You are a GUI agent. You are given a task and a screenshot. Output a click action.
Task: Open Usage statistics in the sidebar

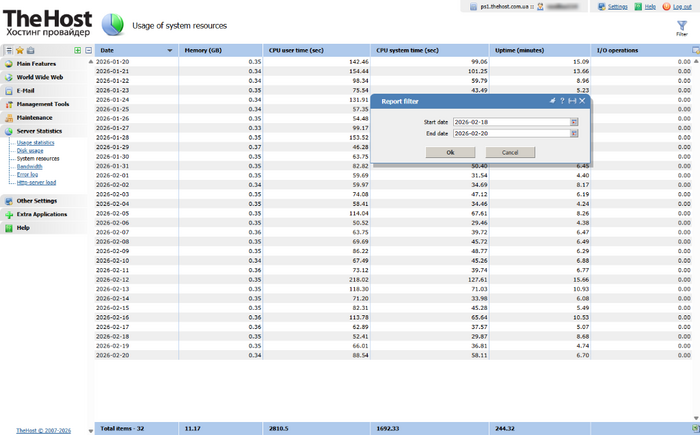[x=36, y=143]
